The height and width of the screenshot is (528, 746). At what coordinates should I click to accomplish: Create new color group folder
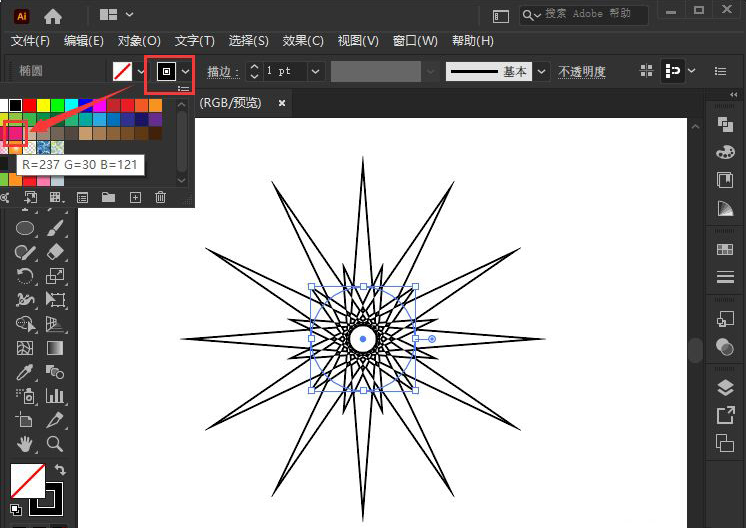pos(108,197)
